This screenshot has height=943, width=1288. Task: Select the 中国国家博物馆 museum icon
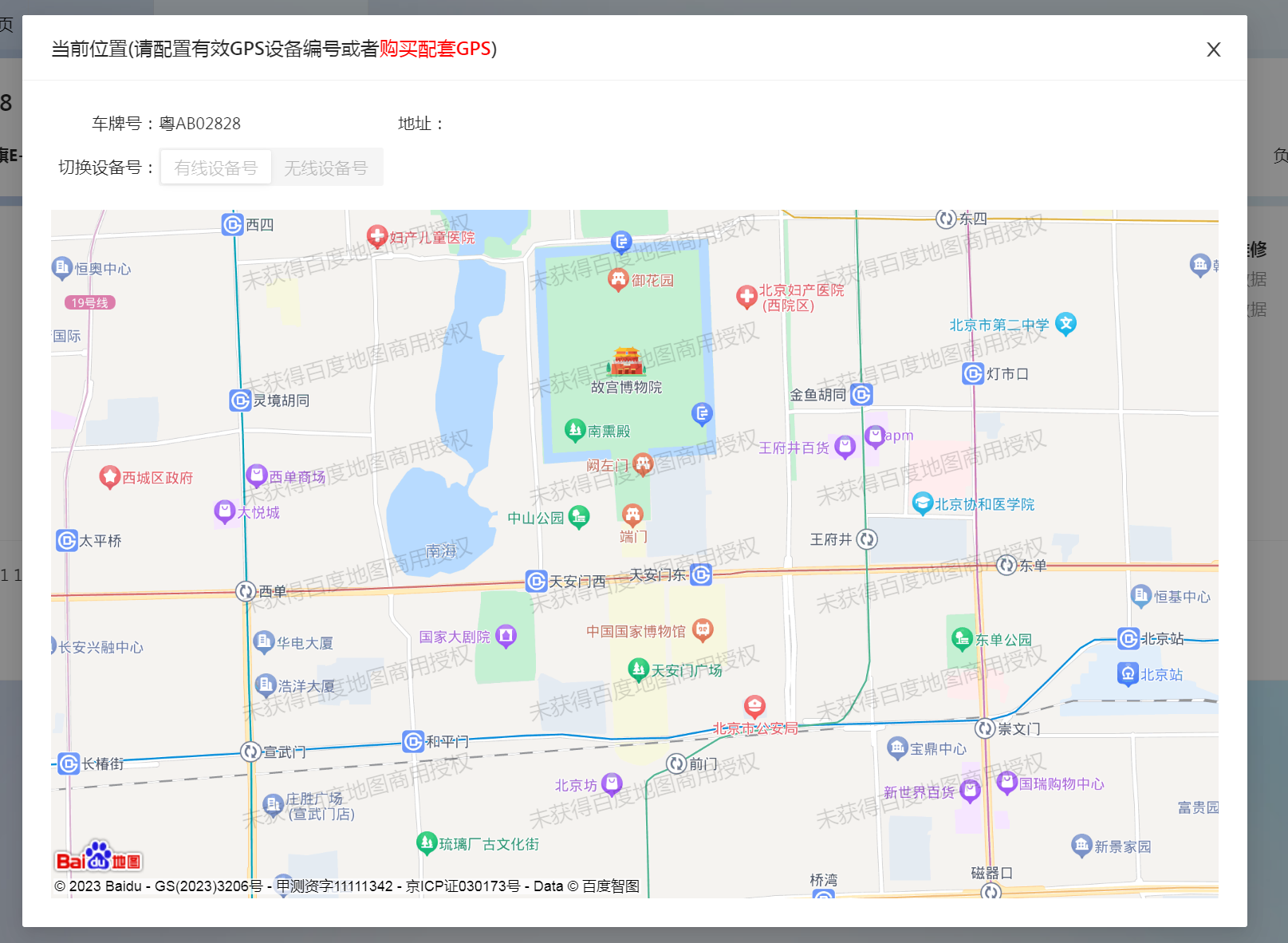(702, 630)
